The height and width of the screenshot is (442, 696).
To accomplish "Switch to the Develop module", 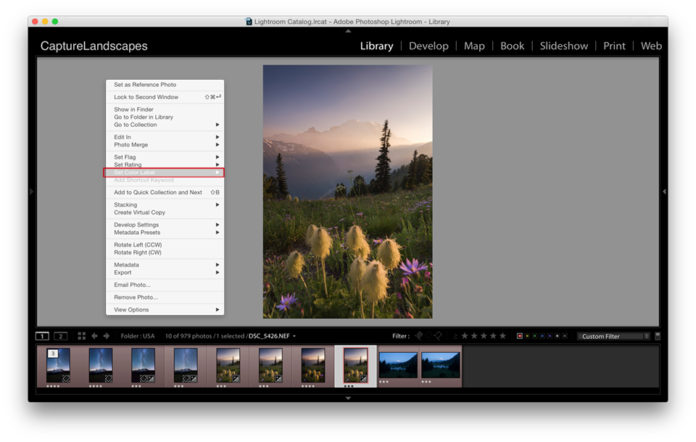I will point(428,46).
